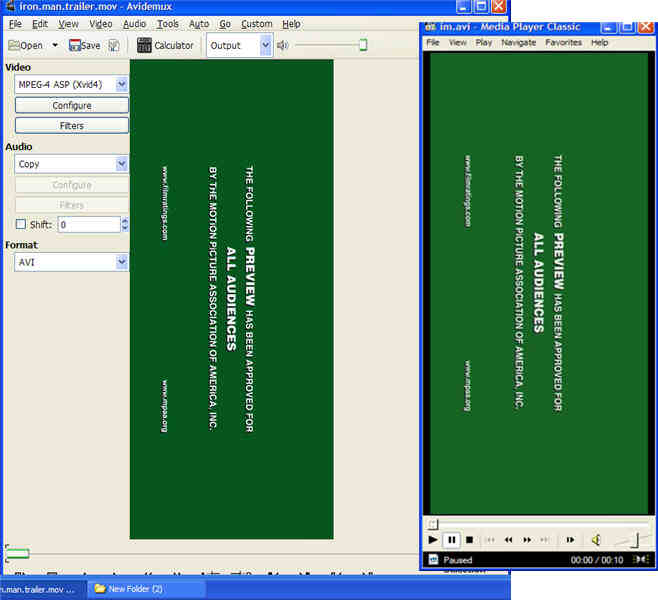Open the Avidemux View menu
This screenshot has height=608, width=658.
point(68,24)
